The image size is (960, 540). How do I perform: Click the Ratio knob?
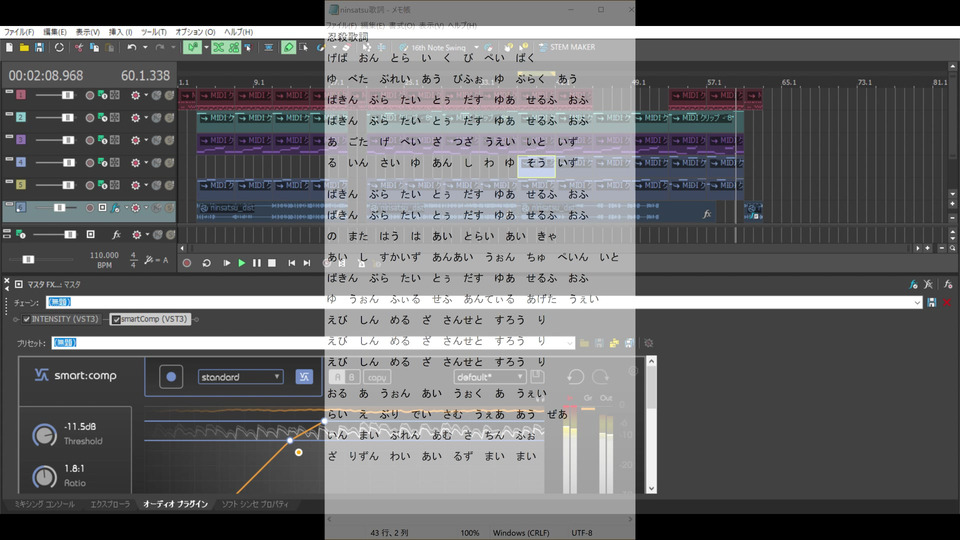point(44,476)
